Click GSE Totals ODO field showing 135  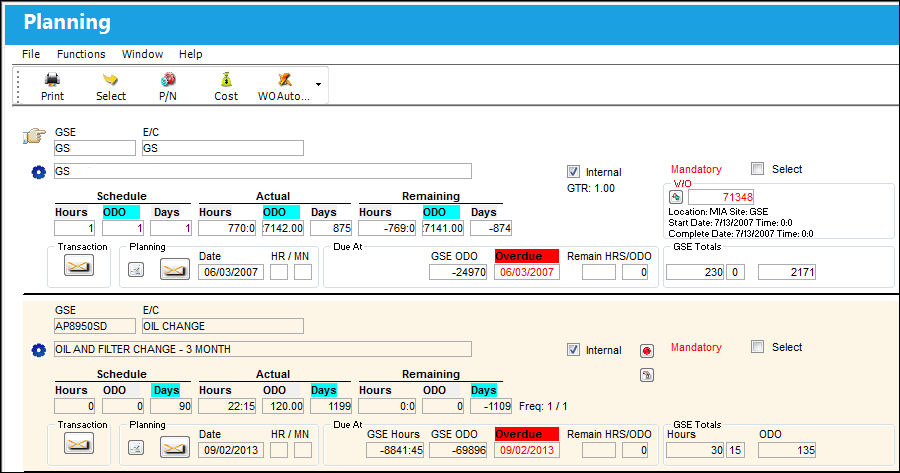coord(787,450)
